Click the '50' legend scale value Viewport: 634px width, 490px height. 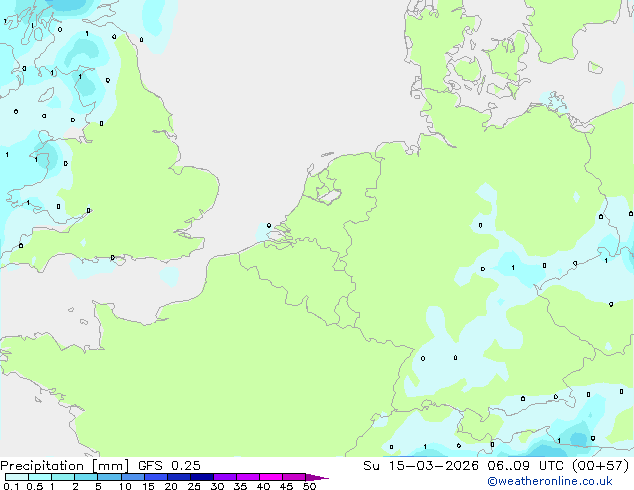point(309,486)
